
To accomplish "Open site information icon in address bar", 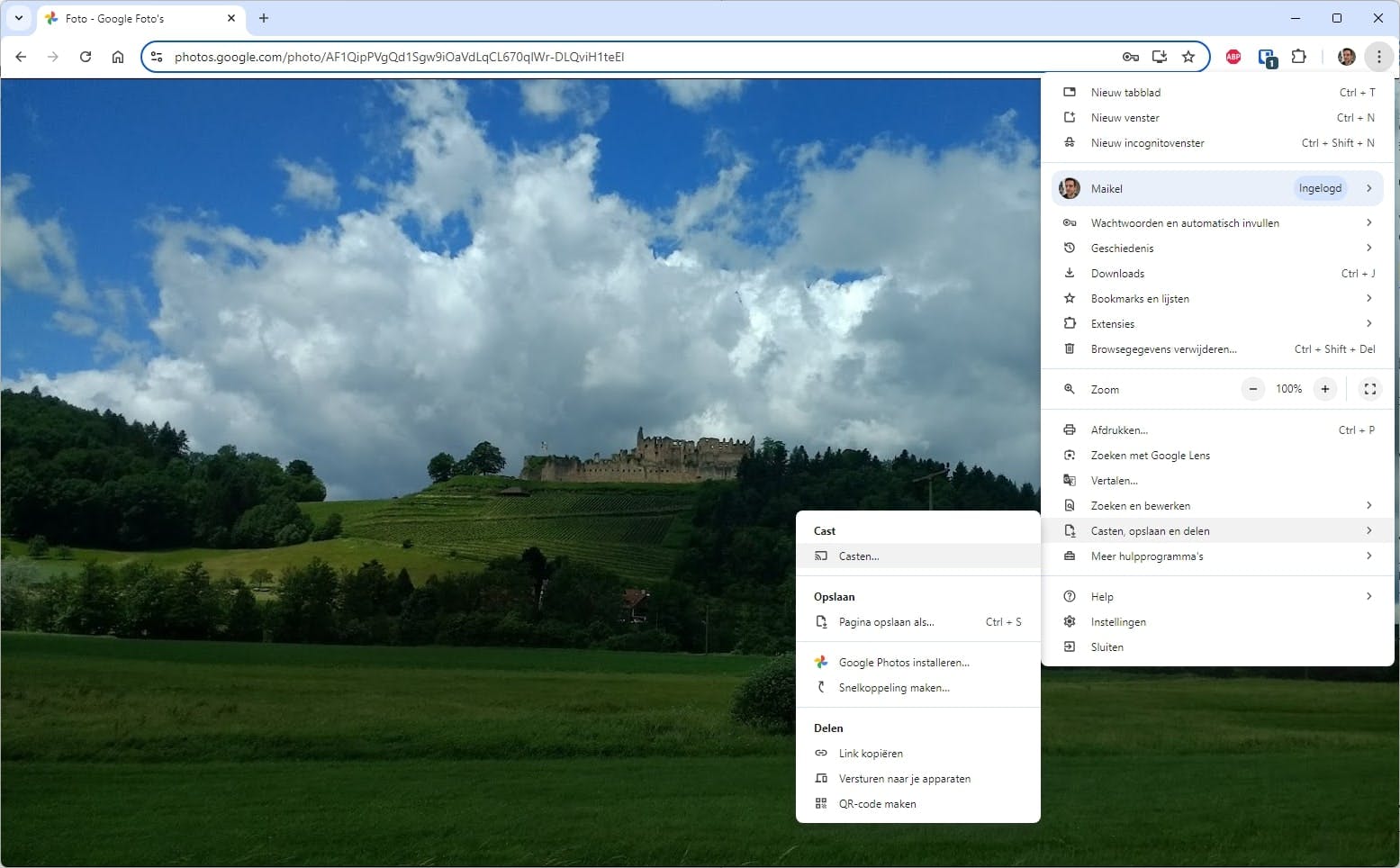I will pyautogui.click(x=157, y=57).
